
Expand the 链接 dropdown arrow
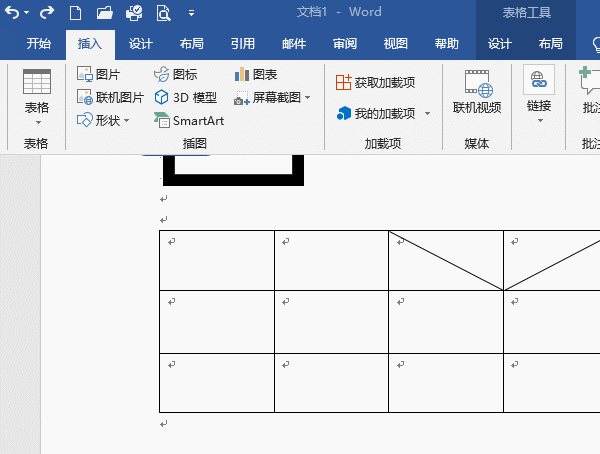click(x=540, y=121)
